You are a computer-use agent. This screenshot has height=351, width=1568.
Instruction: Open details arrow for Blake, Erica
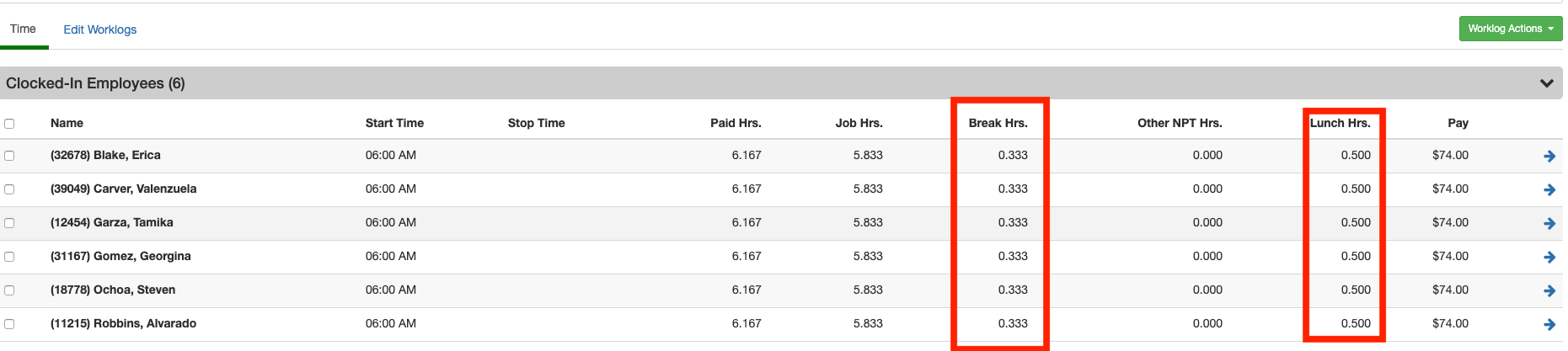pyautogui.click(x=1549, y=156)
